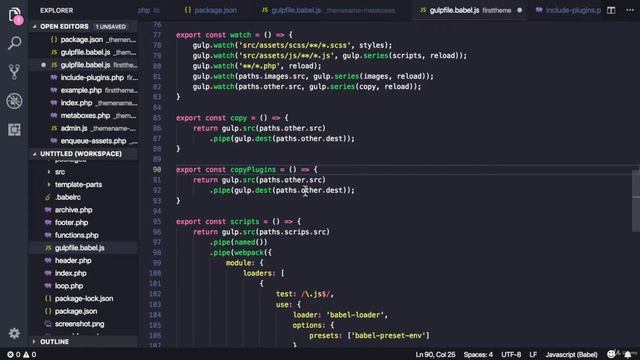This screenshot has height=360, width=640.
Task: Switch to the package.json tab
Action: point(211,10)
